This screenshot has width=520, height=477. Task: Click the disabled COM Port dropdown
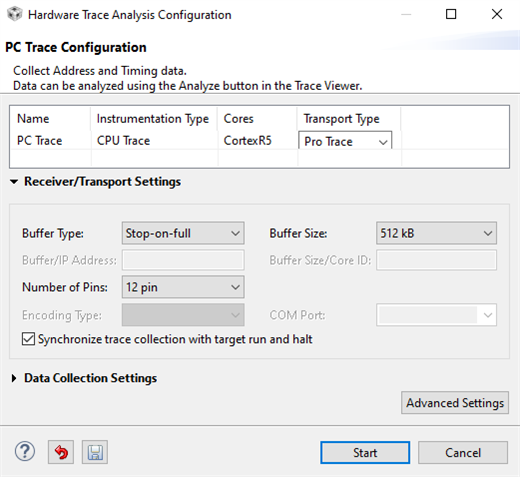pyautogui.click(x=436, y=315)
